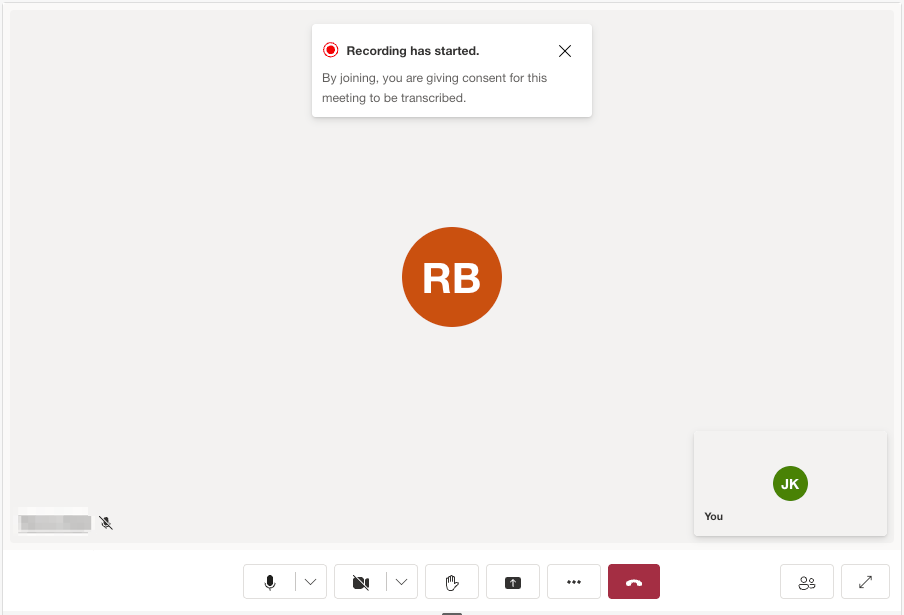The image size is (904, 615).
Task: Click the JK avatar in your self-view
Action: click(x=790, y=484)
